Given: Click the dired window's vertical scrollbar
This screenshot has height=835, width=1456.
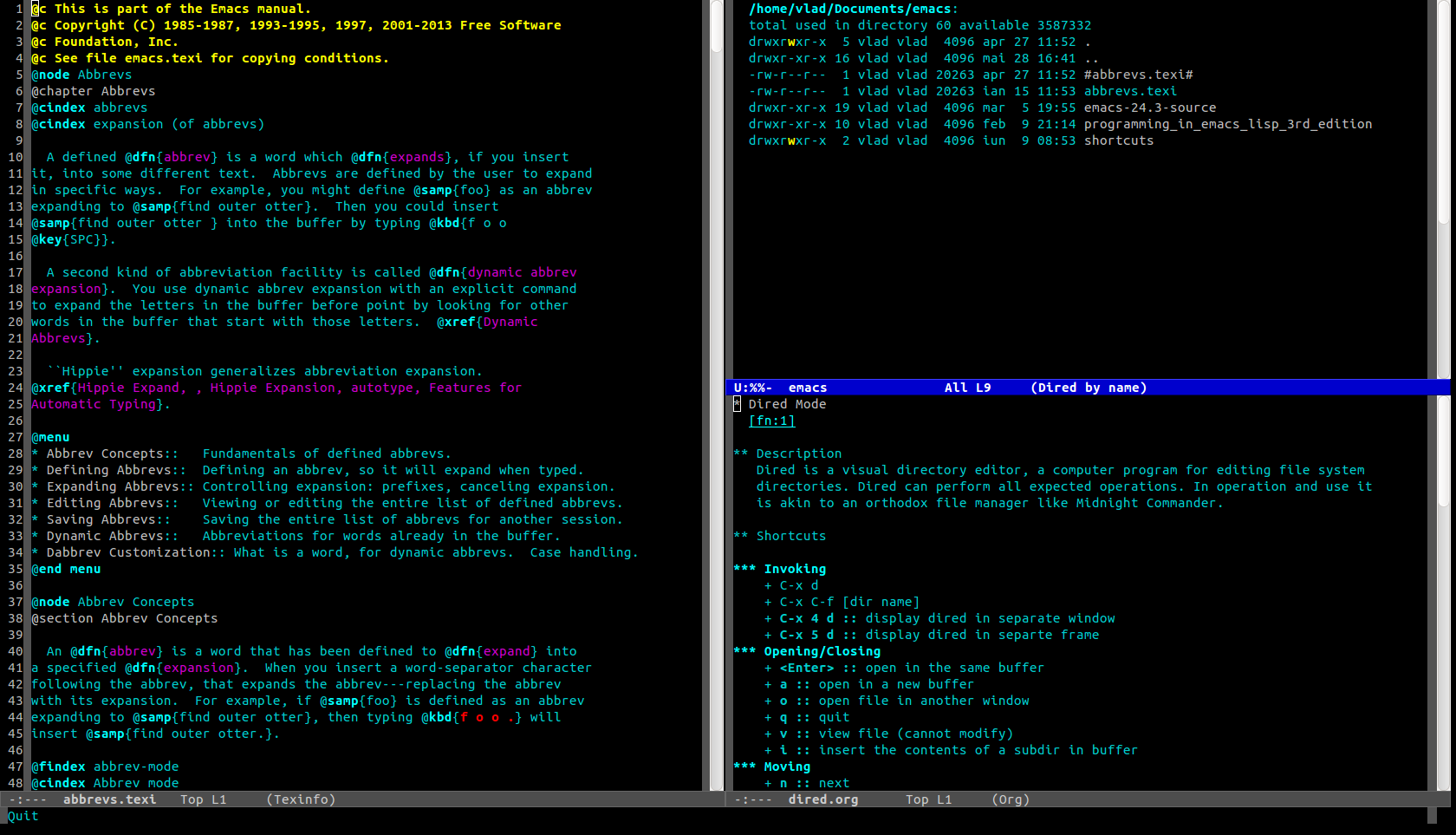Looking at the screenshot, I should (x=1443, y=189).
